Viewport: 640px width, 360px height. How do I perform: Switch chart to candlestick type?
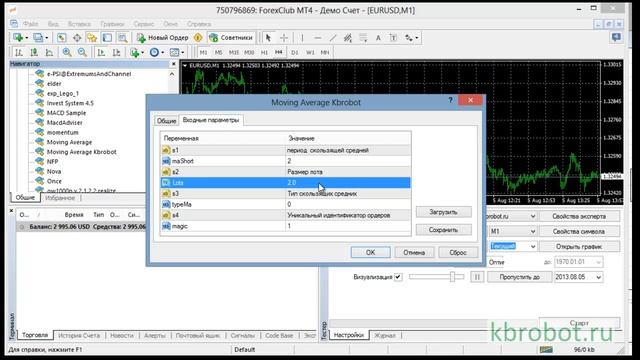[34, 53]
